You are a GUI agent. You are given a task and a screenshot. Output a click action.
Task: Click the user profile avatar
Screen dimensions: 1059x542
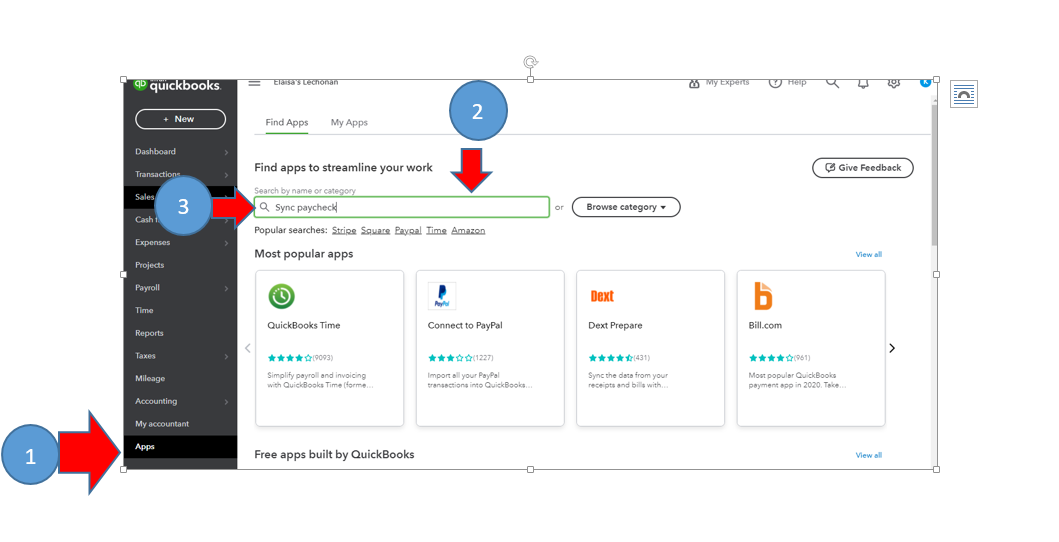point(925,82)
